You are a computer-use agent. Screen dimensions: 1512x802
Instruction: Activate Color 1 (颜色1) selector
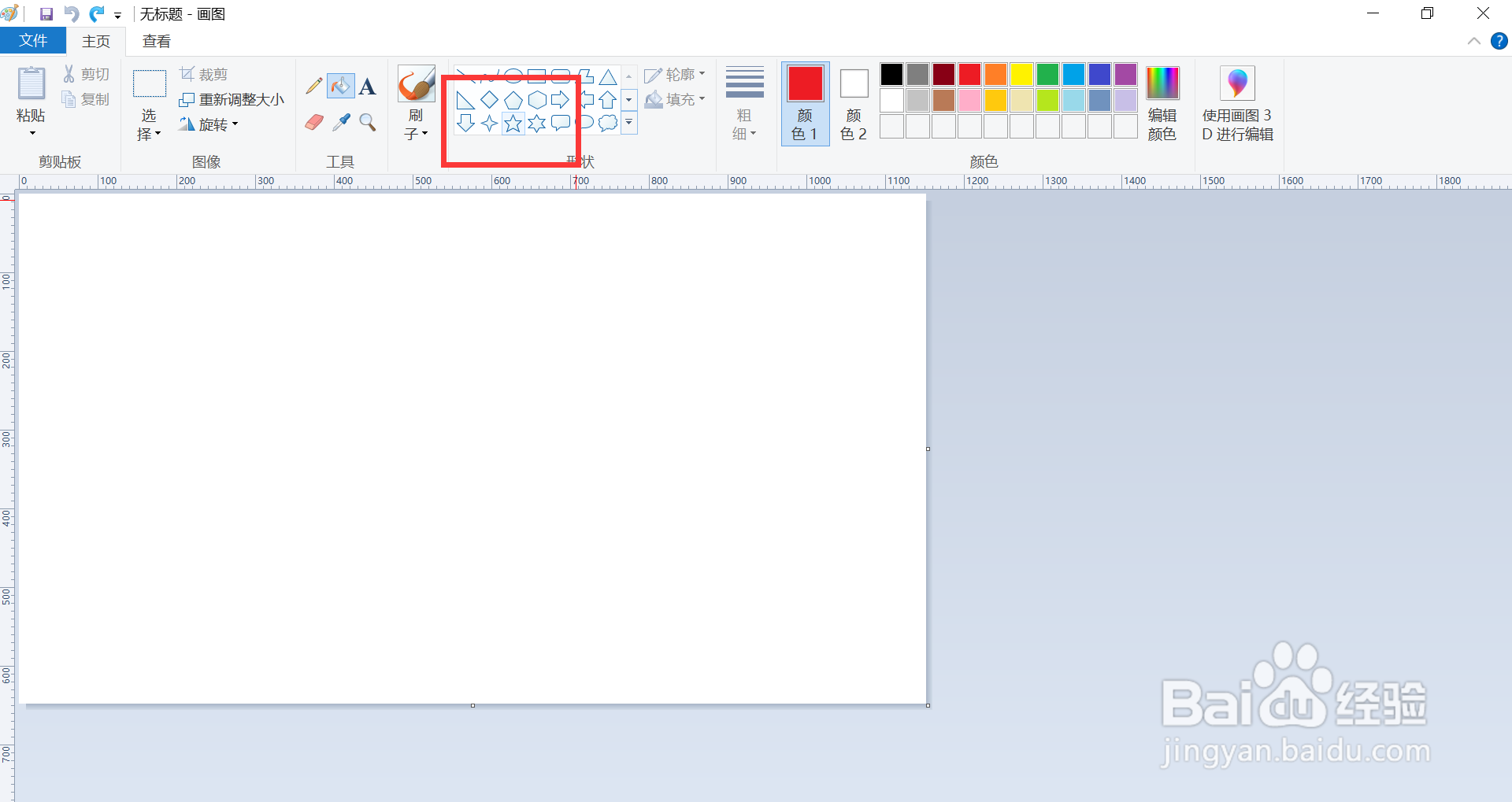click(805, 104)
